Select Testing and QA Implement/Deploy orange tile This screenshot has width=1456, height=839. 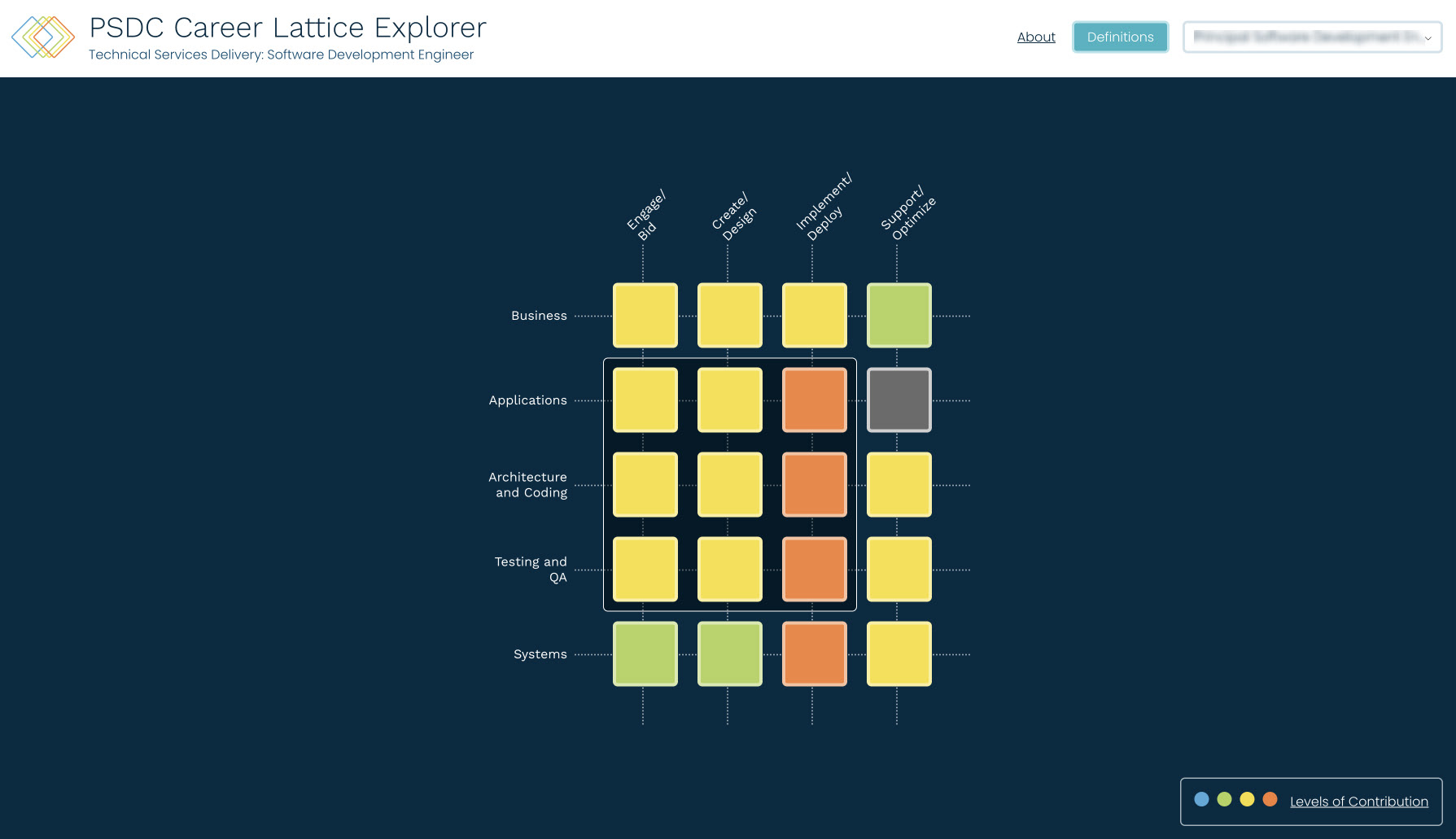tap(815, 570)
